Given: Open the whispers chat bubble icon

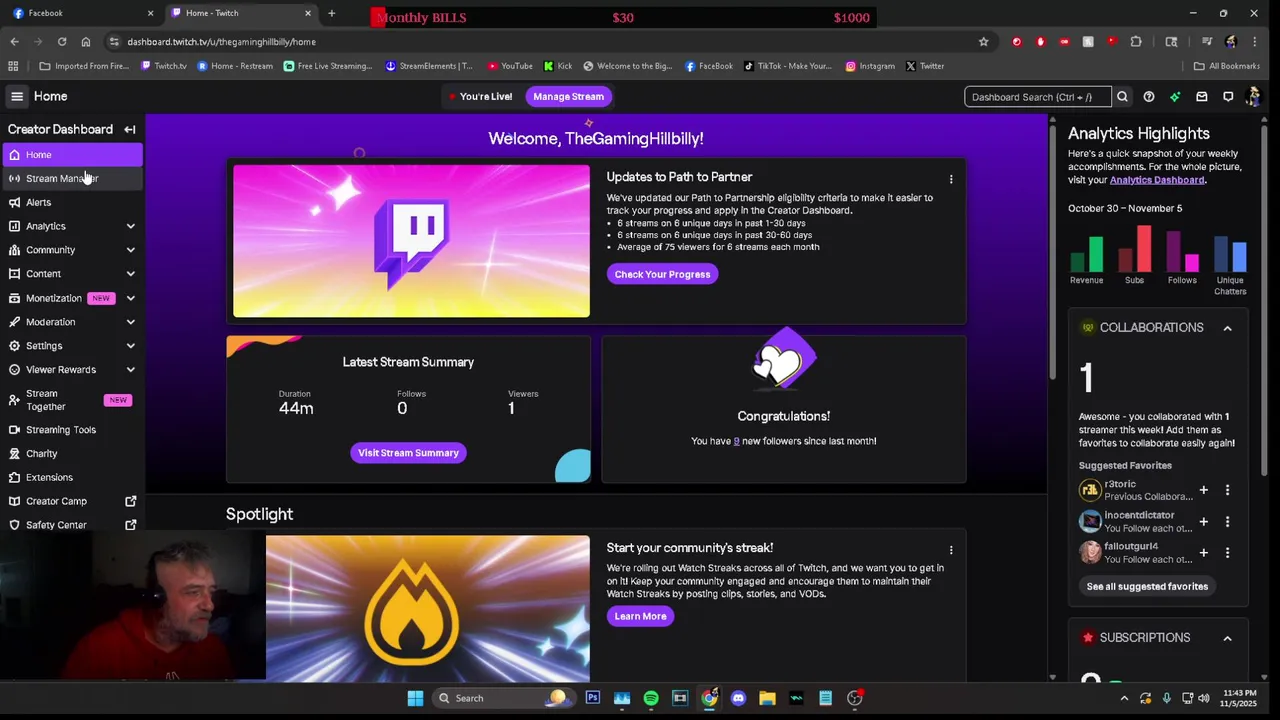Looking at the screenshot, I should (1228, 96).
